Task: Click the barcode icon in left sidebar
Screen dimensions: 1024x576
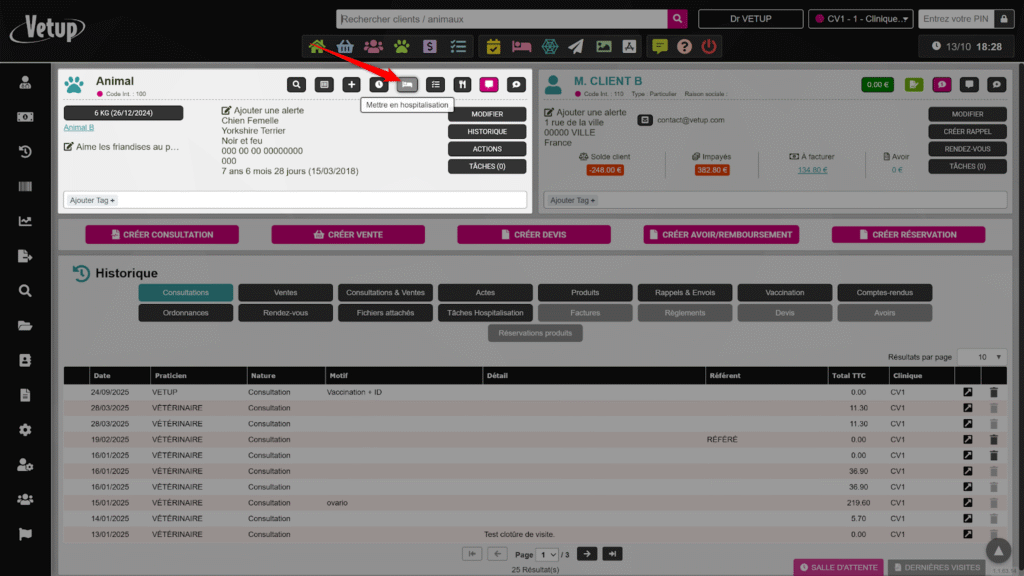Action: click(x=25, y=187)
